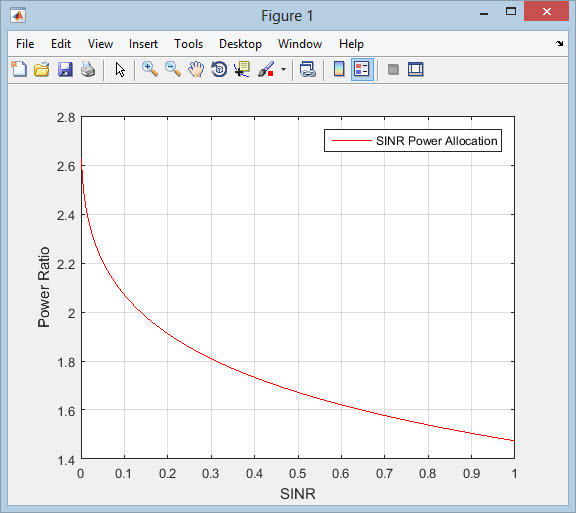The image size is (576, 513).
Task: Open the Tools menu
Action: pos(188,44)
